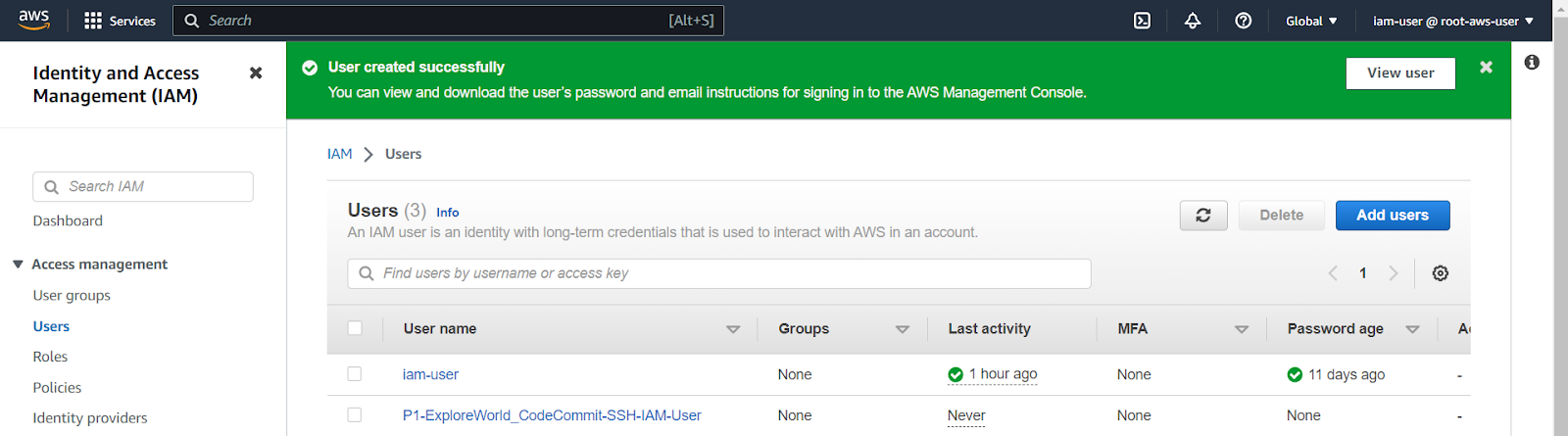
Task: Sort by Groups column arrow
Action: point(903,329)
